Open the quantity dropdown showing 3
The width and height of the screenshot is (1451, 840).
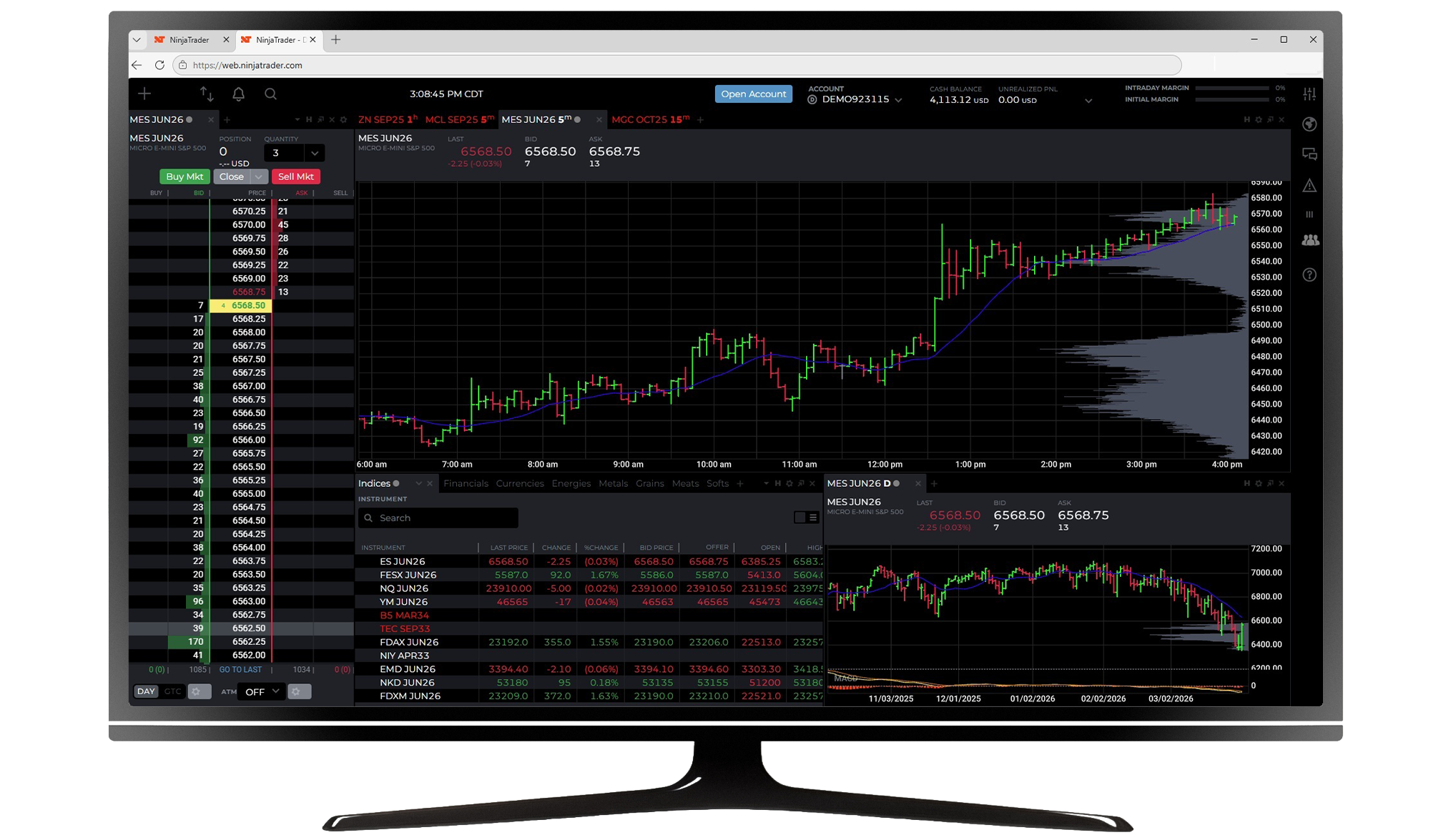pyautogui.click(x=315, y=153)
